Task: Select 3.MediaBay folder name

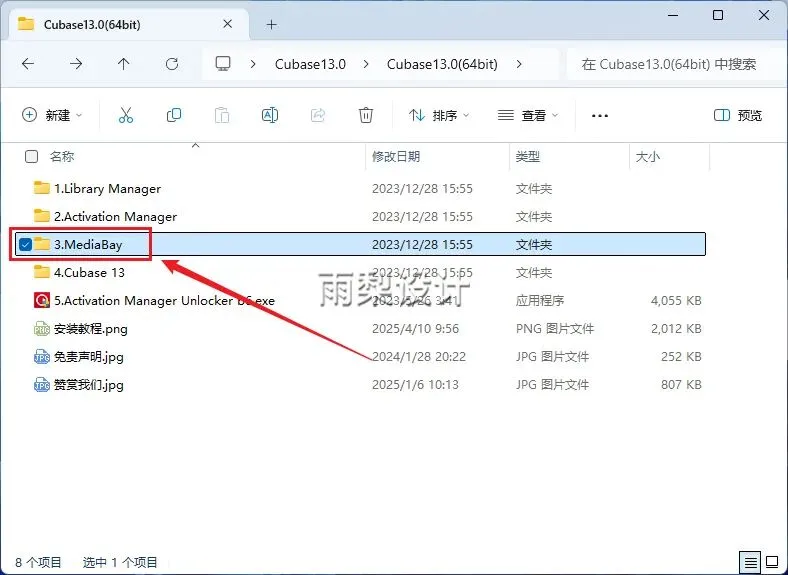Action: pyautogui.click(x=88, y=245)
